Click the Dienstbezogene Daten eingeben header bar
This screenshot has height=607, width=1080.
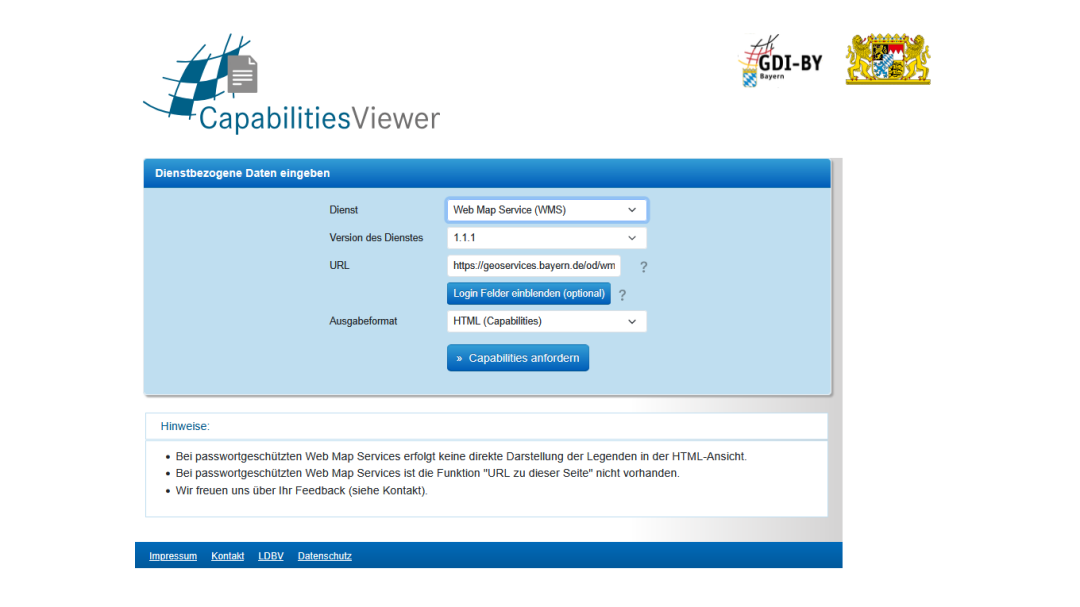coord(242,172)
